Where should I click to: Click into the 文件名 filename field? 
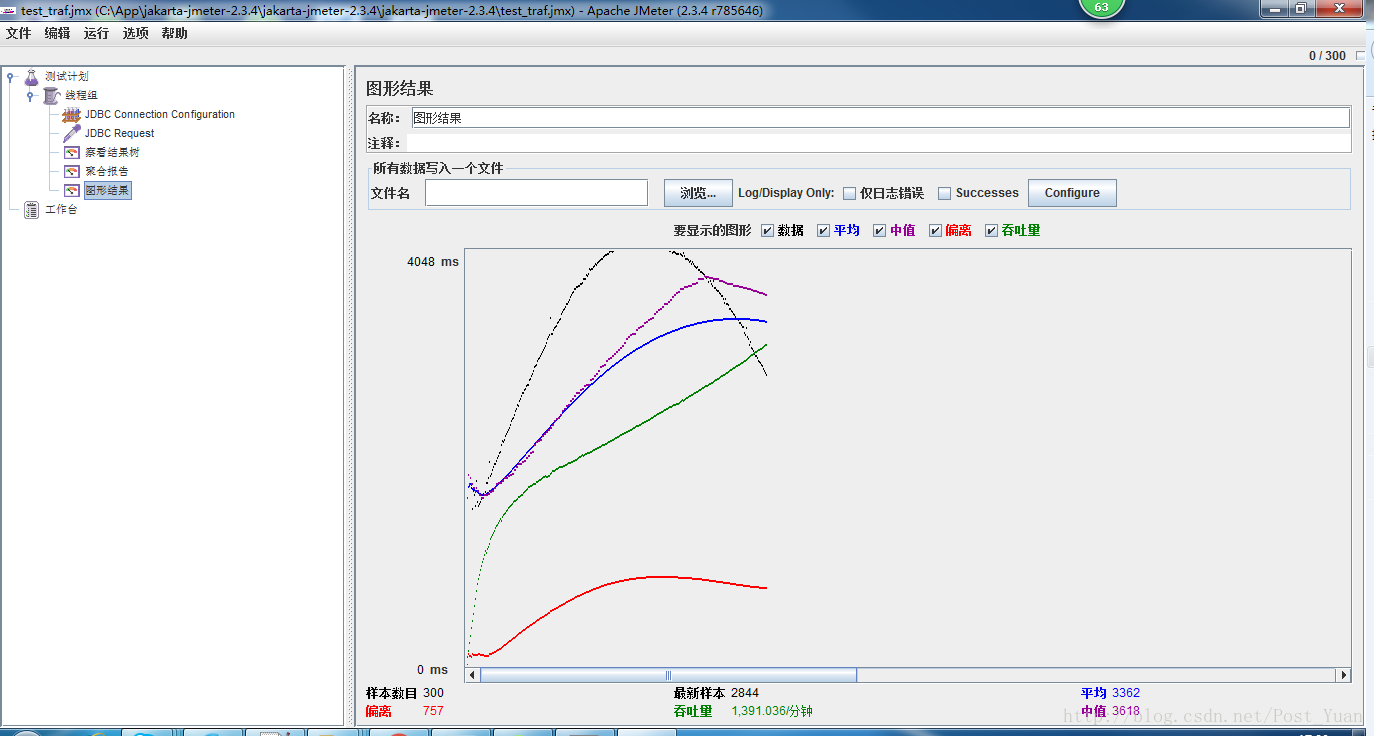coord(536,193)
